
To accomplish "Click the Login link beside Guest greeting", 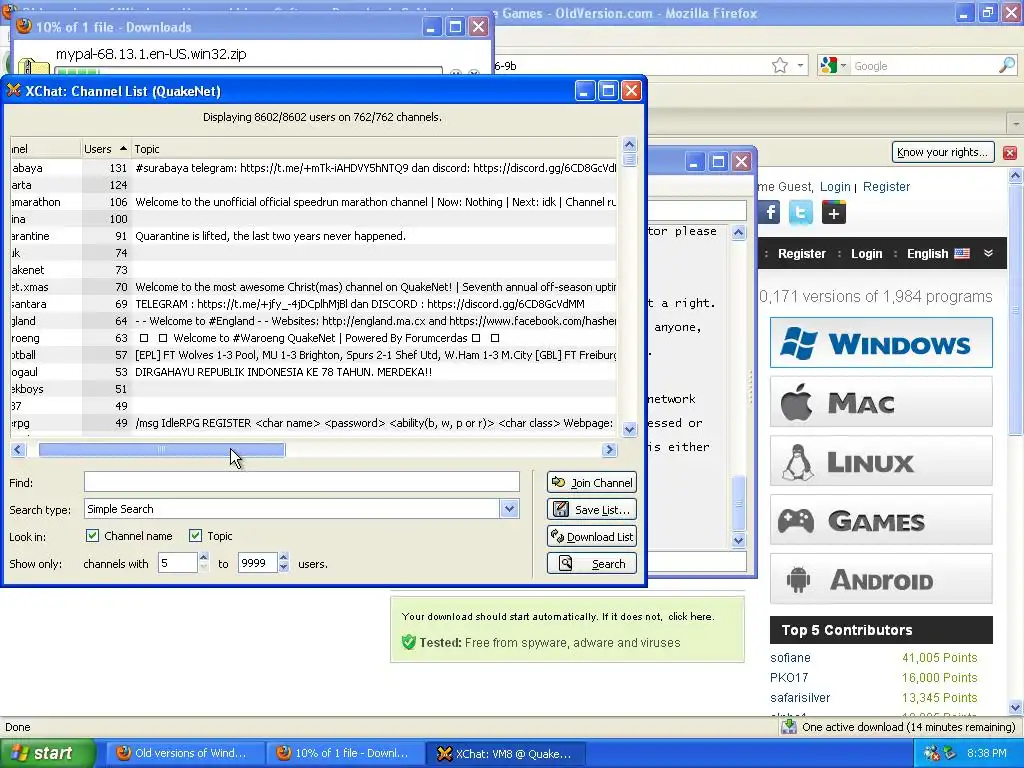I will coord(835,187).
